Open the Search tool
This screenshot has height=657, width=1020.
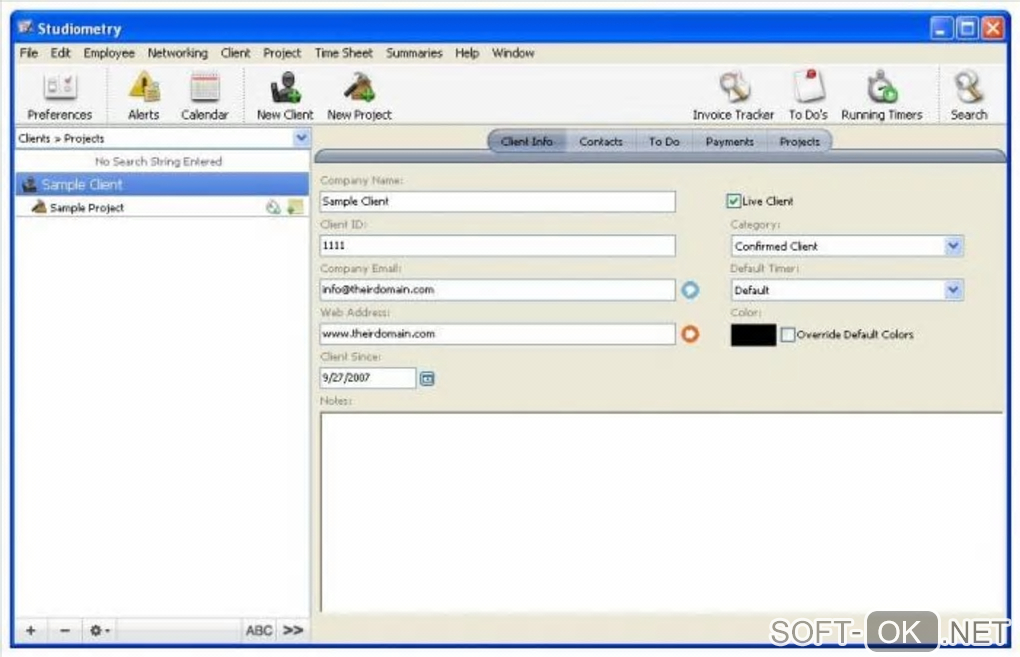[x=969, y=96]
